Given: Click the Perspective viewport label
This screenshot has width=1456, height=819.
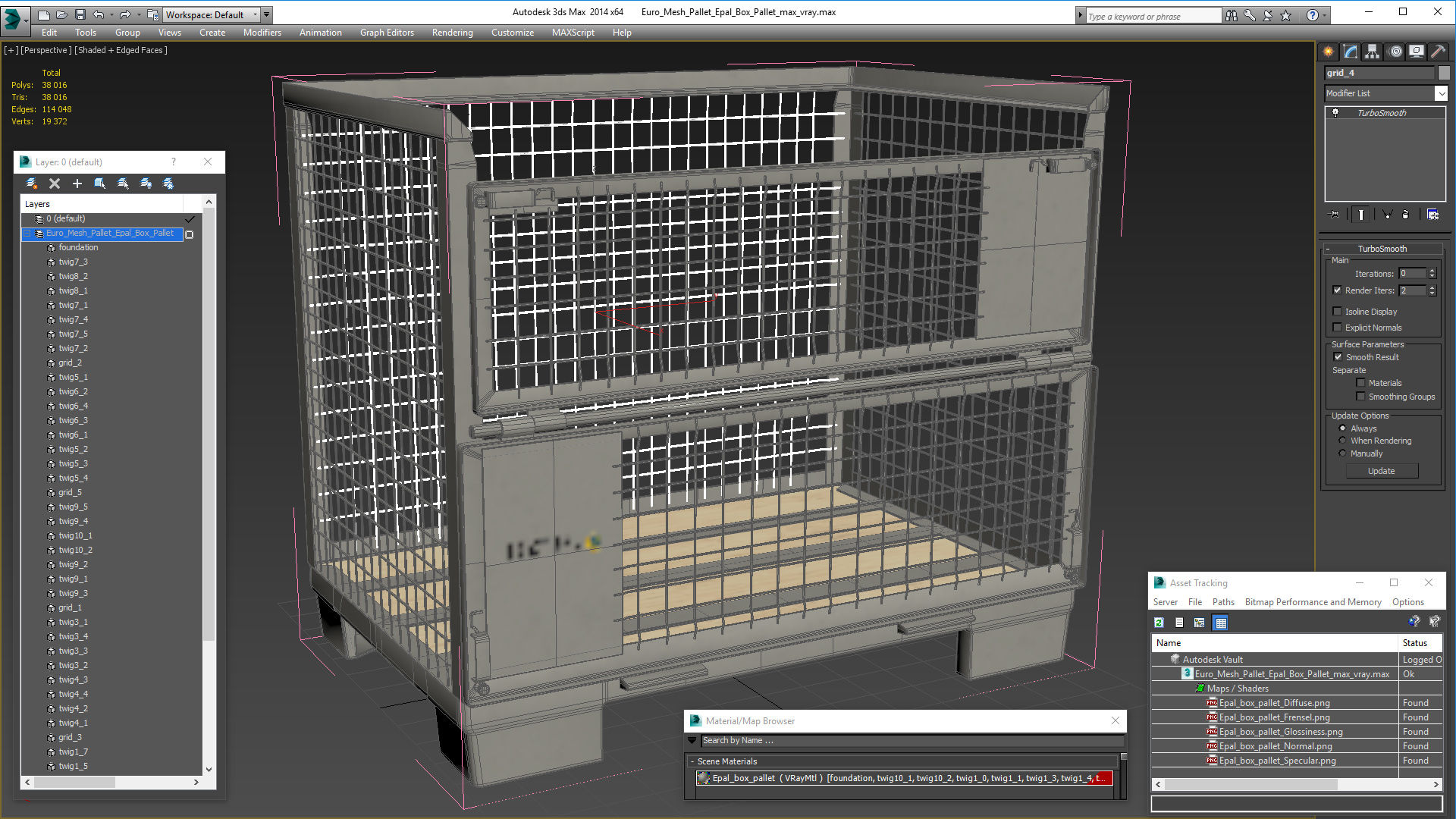Looking at the screenshot, I should (x=46, y=50).
